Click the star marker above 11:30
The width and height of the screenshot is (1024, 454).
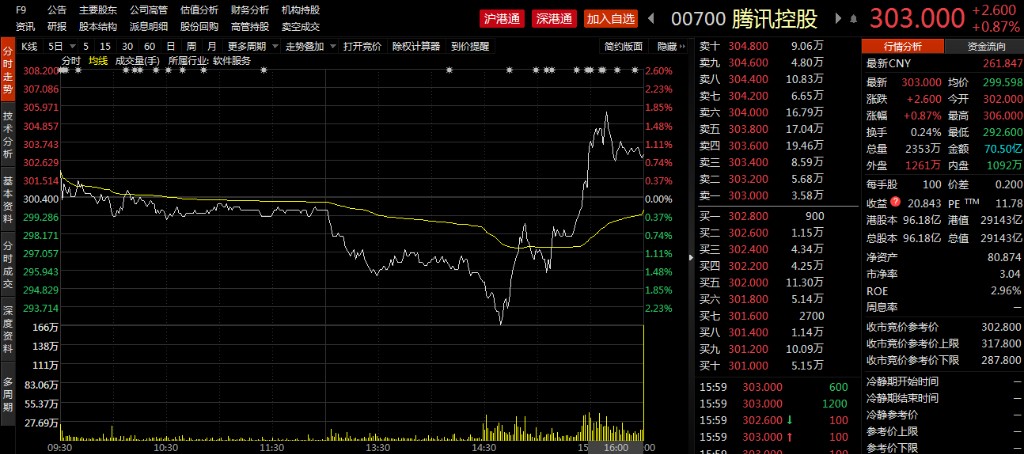click(x=263, y=70)
